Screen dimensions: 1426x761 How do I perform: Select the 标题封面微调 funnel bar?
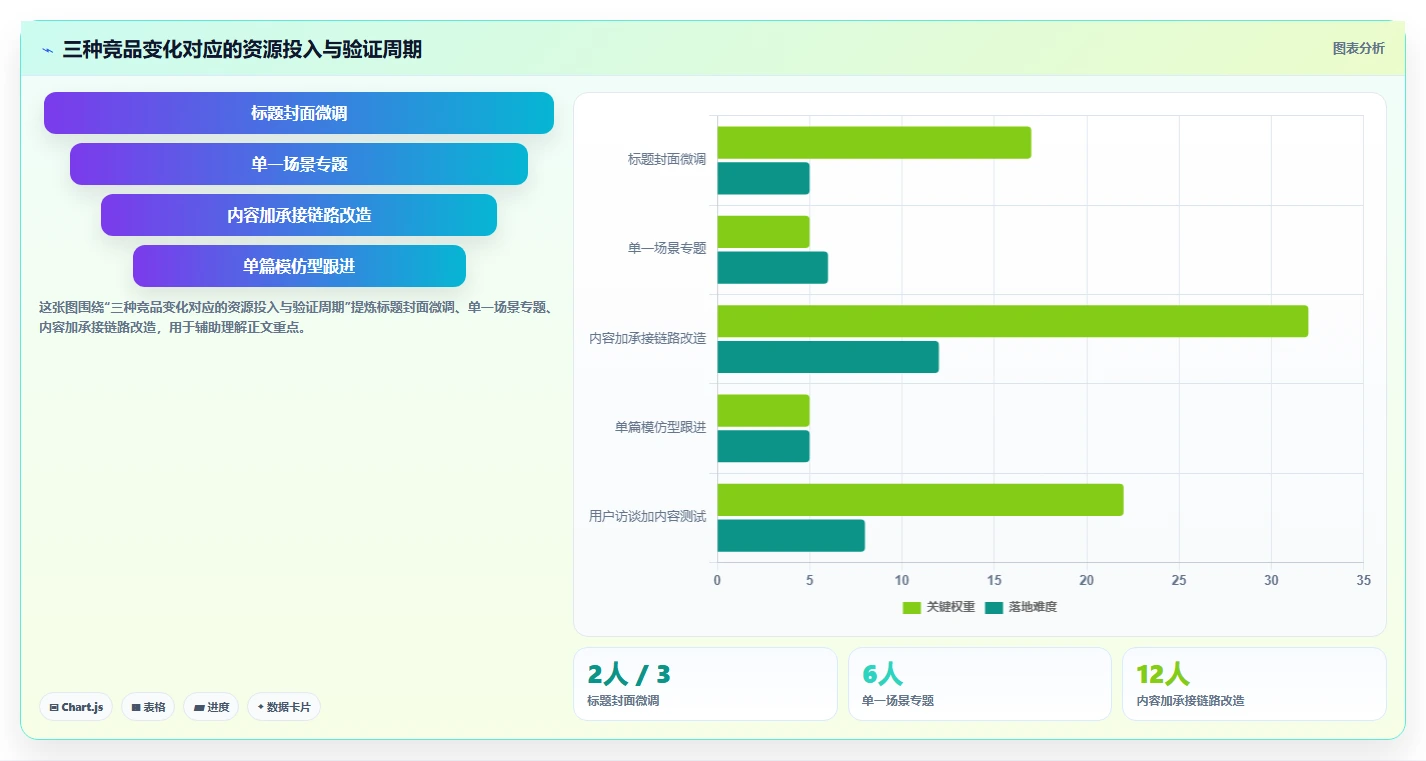point(299,113)
